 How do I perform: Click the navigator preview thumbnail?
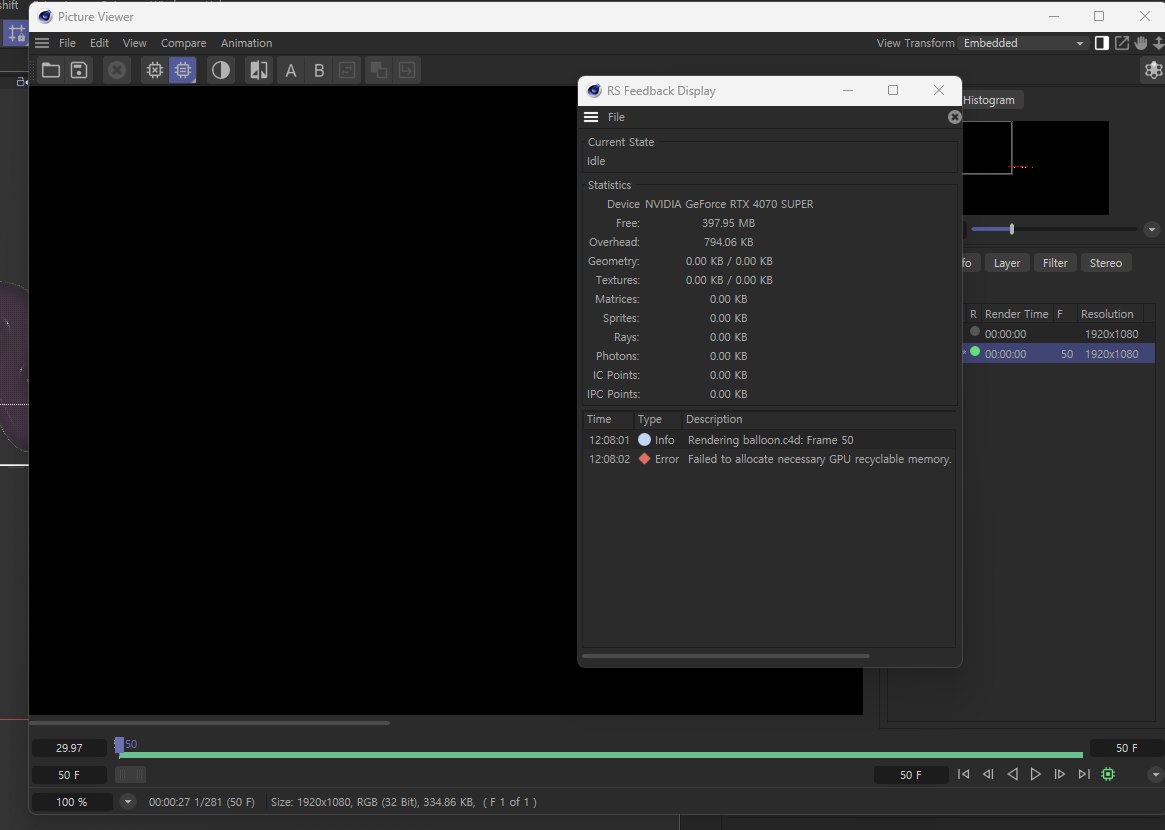tap(1035, 168)
